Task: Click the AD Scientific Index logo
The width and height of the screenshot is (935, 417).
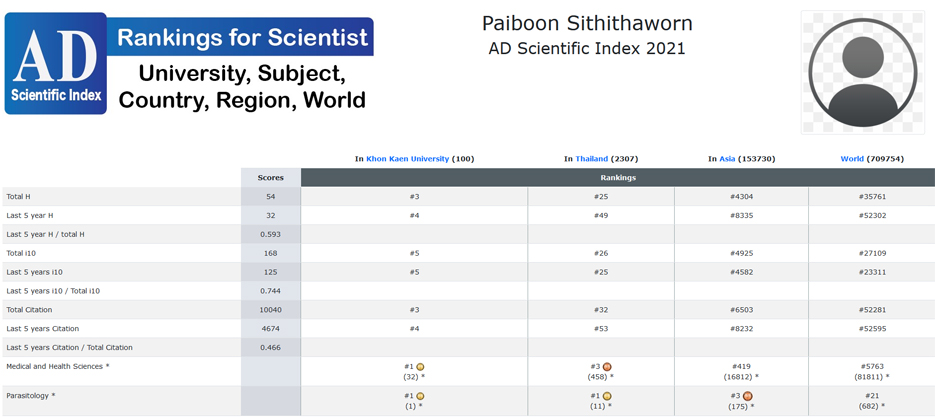Action: click(x=55, y=63)
